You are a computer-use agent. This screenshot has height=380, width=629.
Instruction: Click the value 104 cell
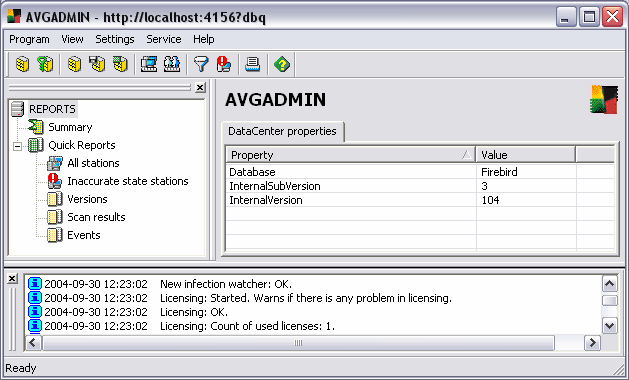click(526, 200)
